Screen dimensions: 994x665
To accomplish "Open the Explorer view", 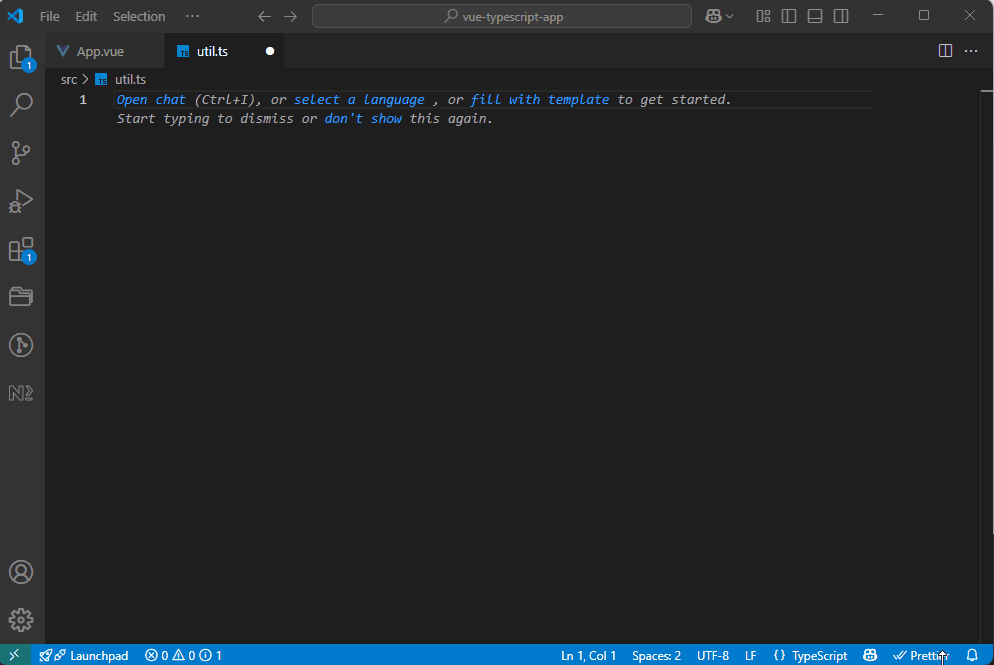I will 21,56.
